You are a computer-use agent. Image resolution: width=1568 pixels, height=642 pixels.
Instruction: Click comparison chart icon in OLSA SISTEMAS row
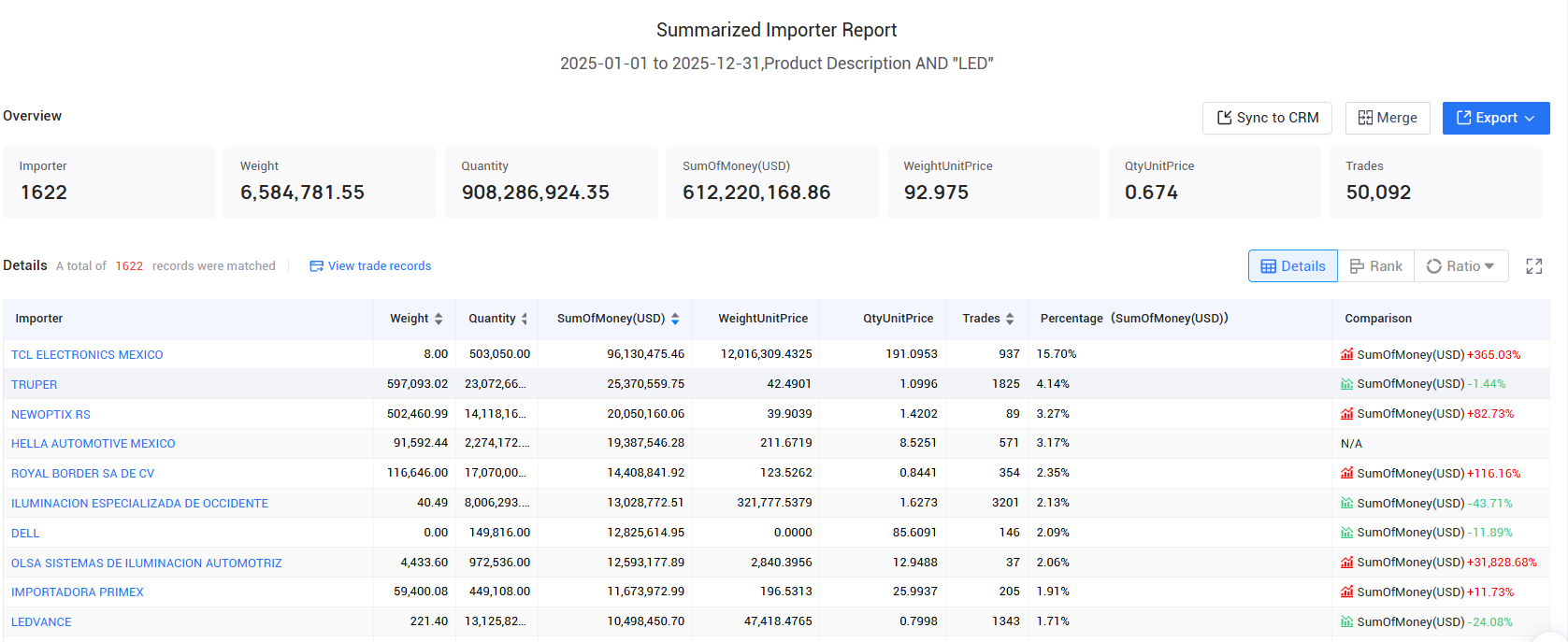[x=1346, y=563]
